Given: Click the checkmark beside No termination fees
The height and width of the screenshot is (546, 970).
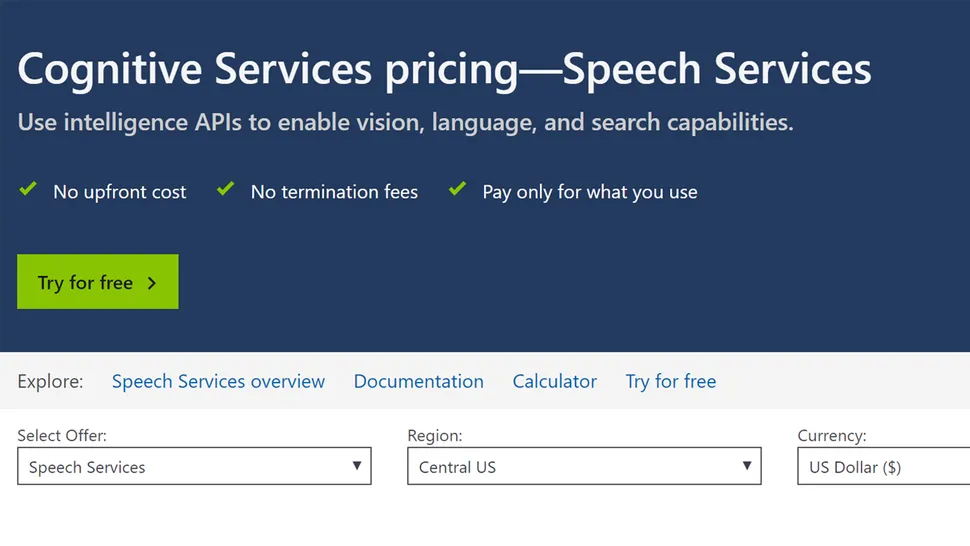Looking at the screenshot, I should click(x=226, y=189).
